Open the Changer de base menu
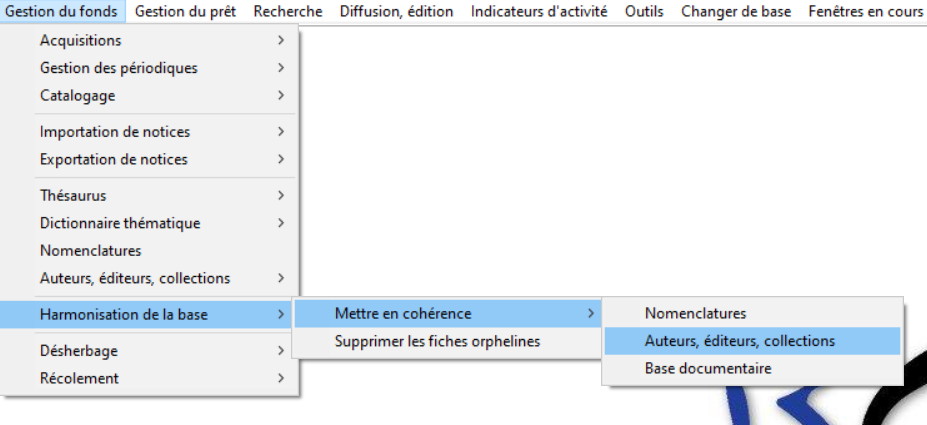 pyautogui.click(x=736, y=11)
